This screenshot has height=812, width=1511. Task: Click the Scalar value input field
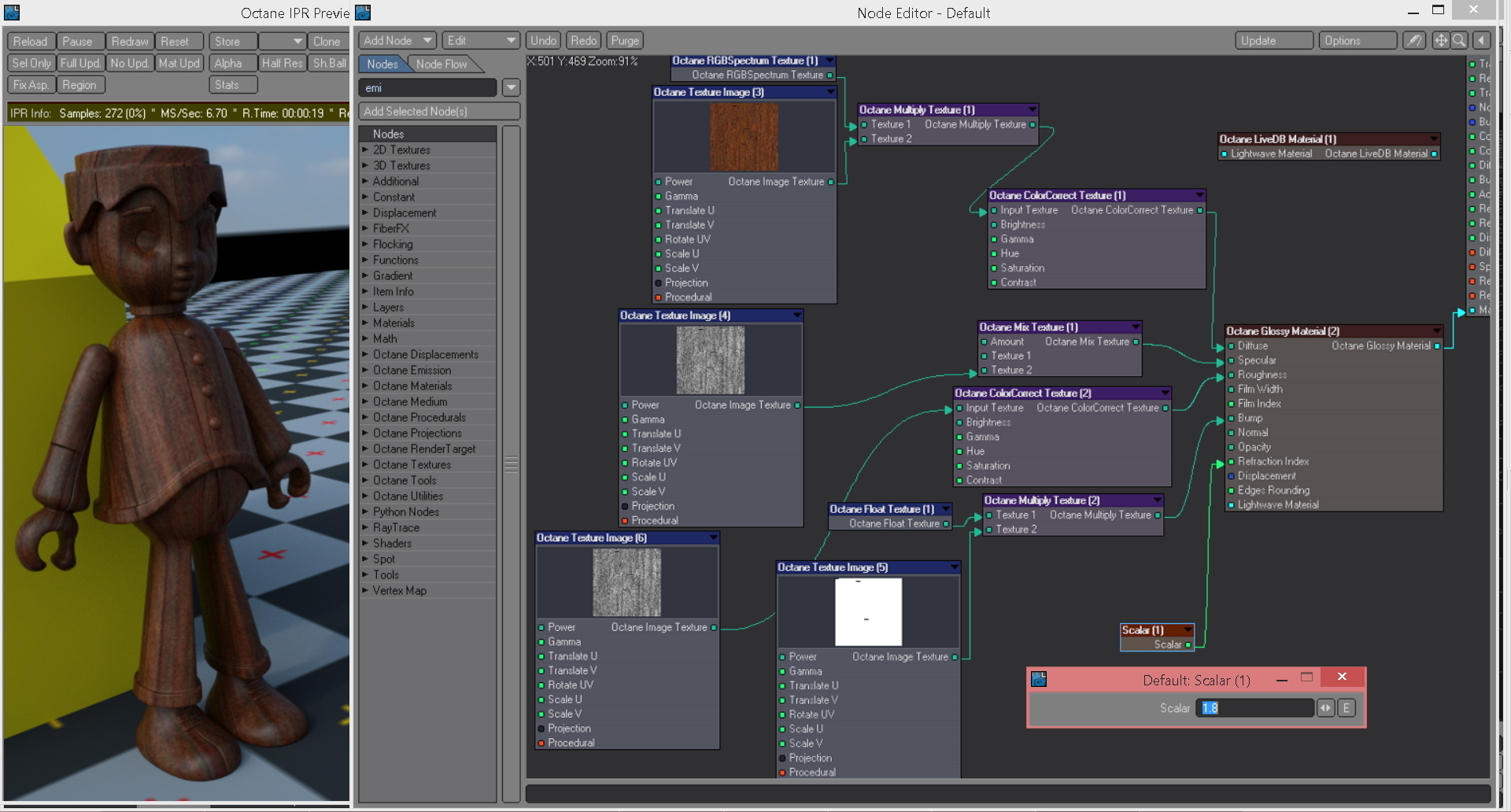tap(1255, 708)
